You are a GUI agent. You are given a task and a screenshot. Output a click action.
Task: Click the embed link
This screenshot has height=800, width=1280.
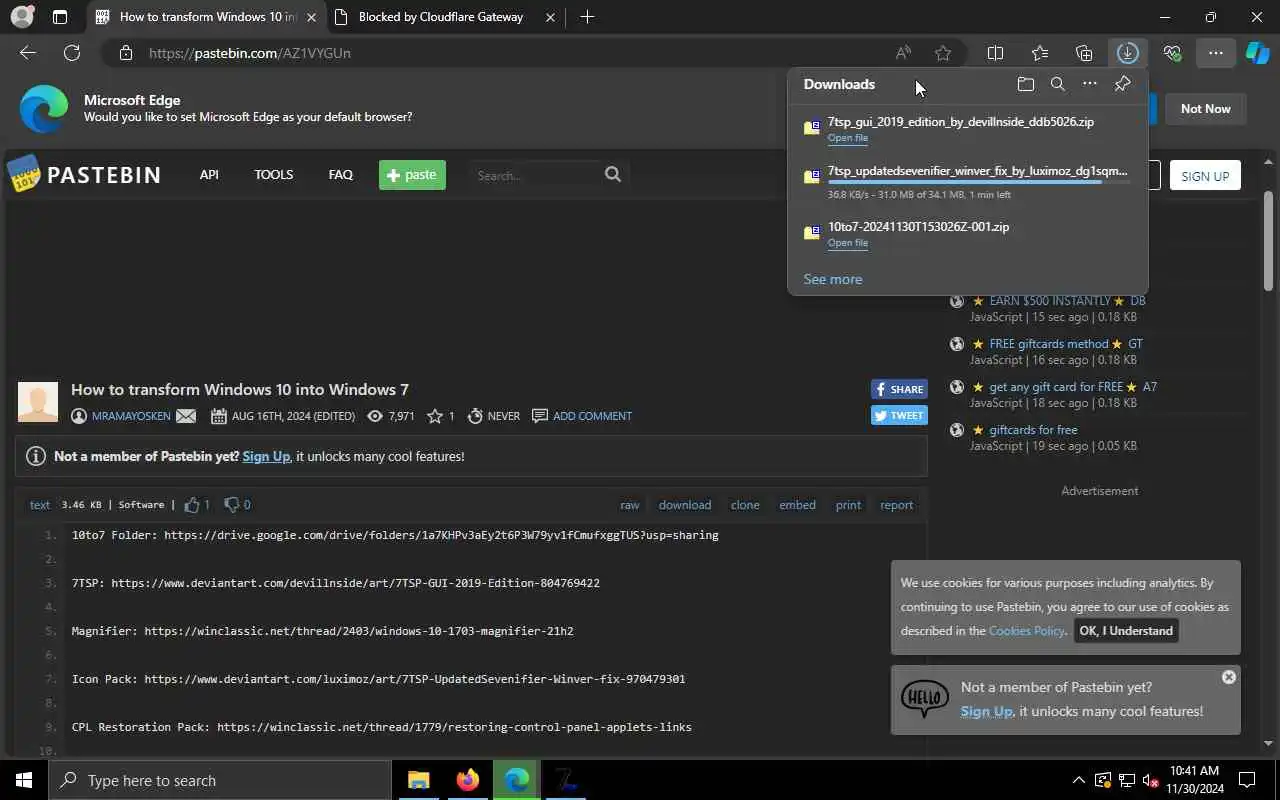click(x=797, y=505)
